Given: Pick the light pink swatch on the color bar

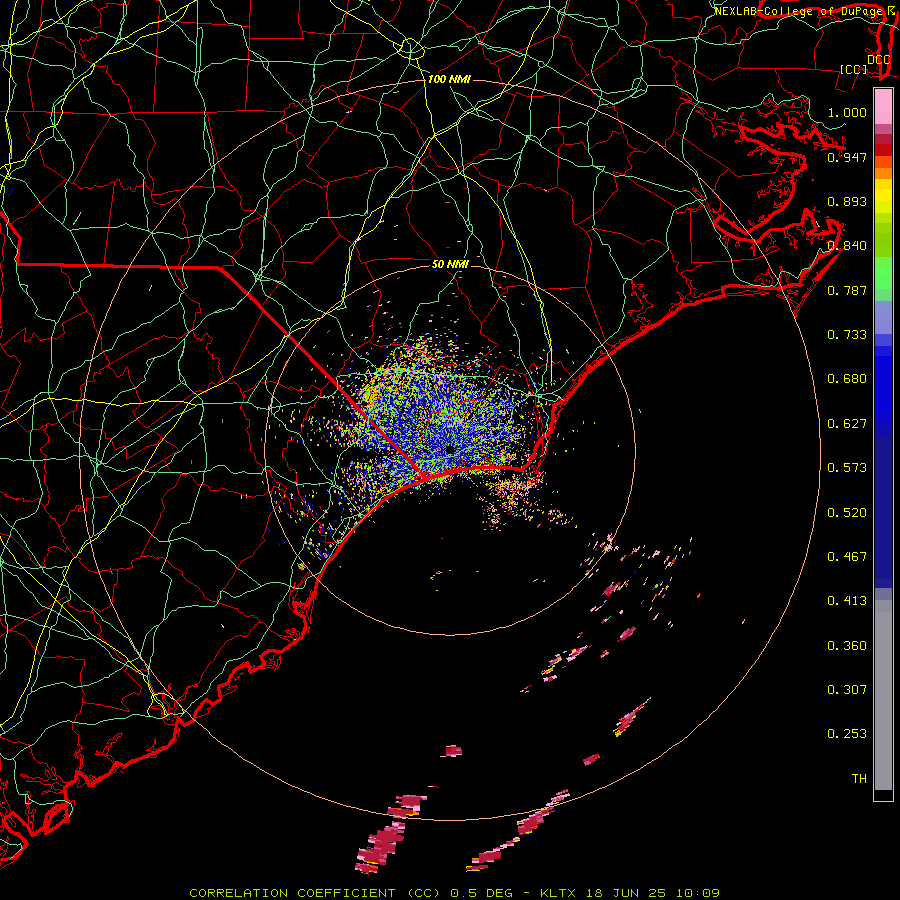Looking at the screenshot, I should (x=883, y=107).
